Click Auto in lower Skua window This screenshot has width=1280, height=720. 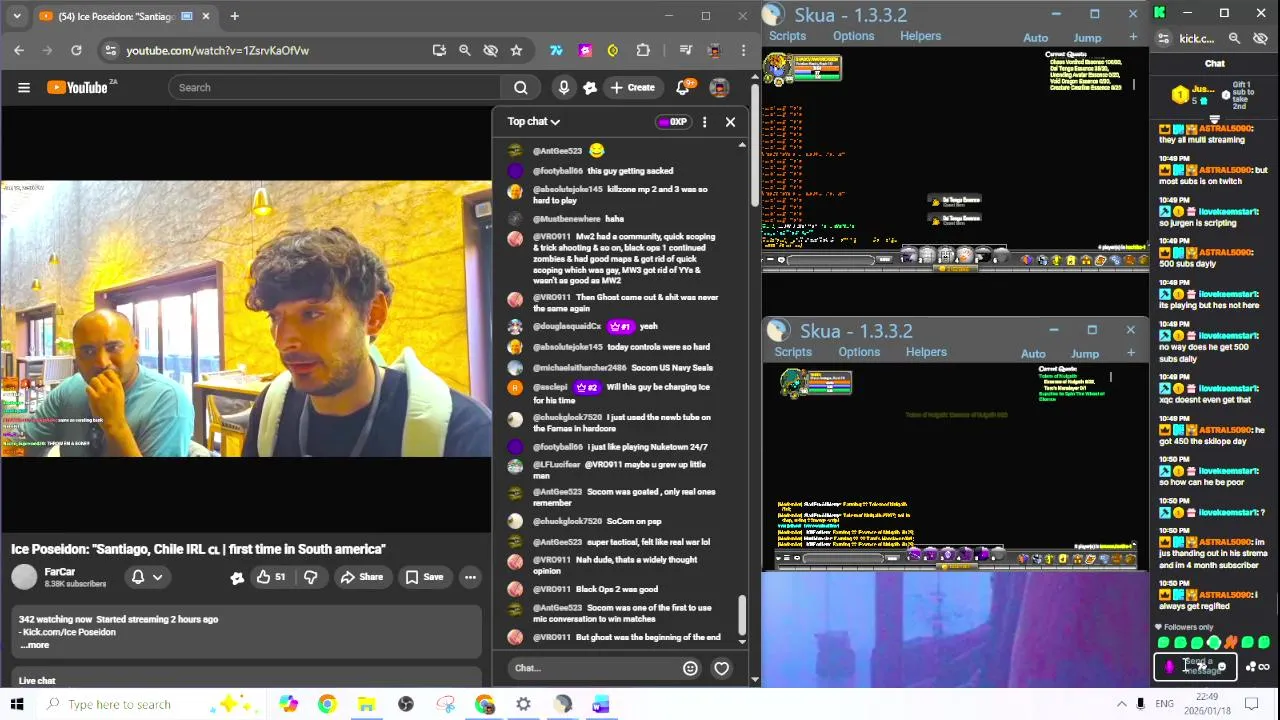pos(1033,354)
